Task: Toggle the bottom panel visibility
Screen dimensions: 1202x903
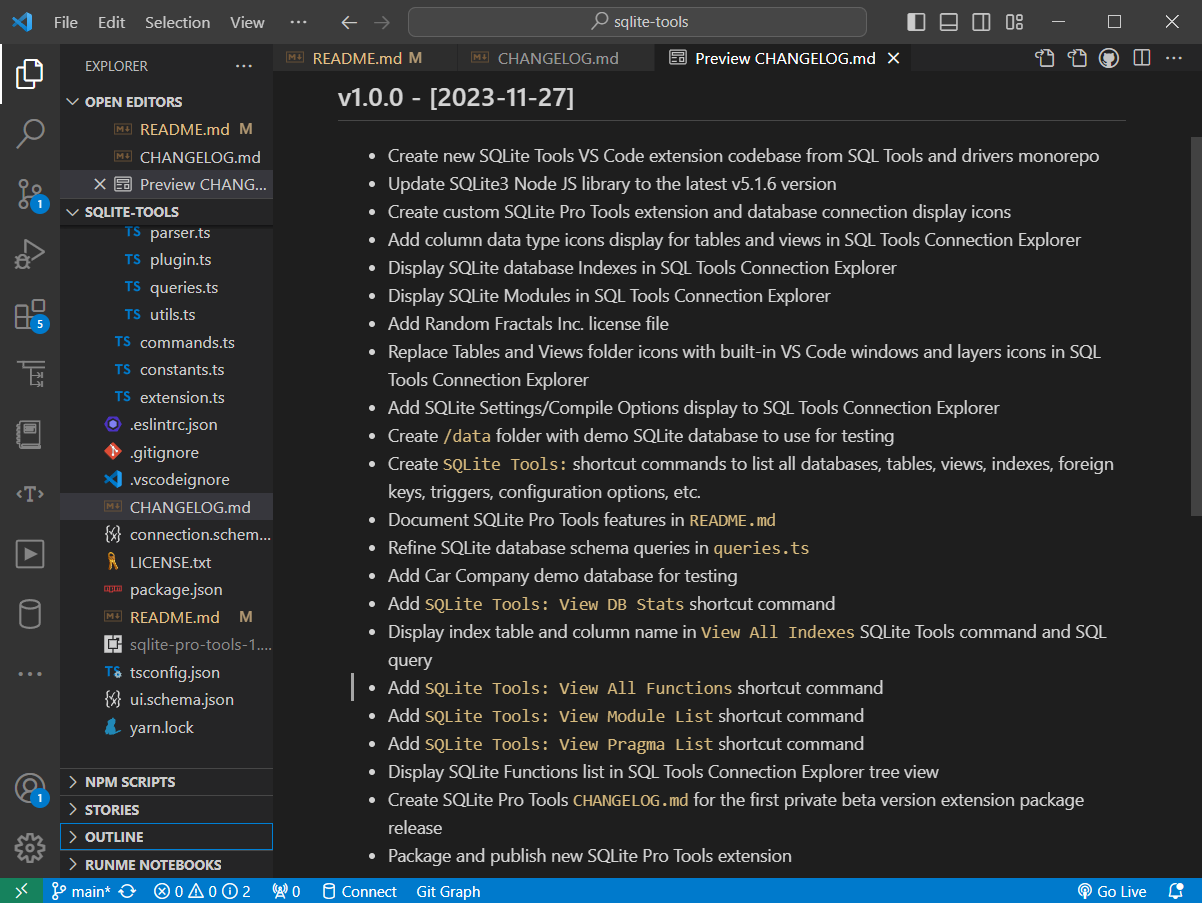Action: pos(949,22)
